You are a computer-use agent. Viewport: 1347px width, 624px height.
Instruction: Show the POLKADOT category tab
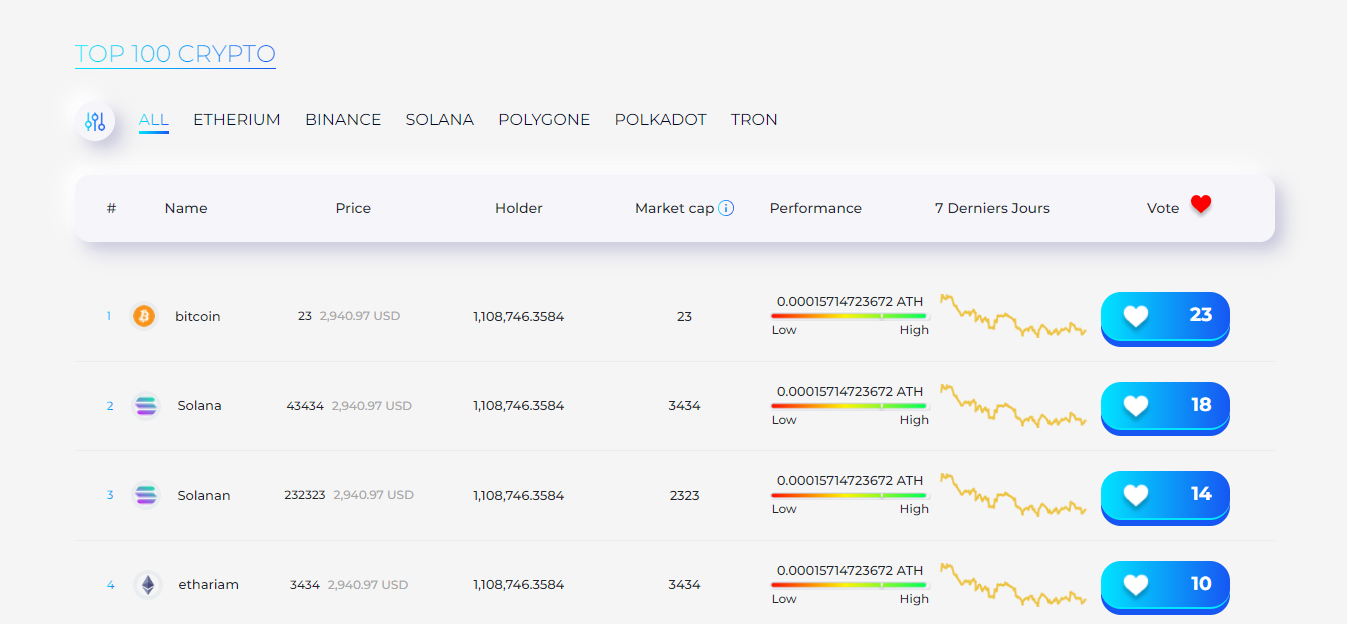click(x=660, y=120)
